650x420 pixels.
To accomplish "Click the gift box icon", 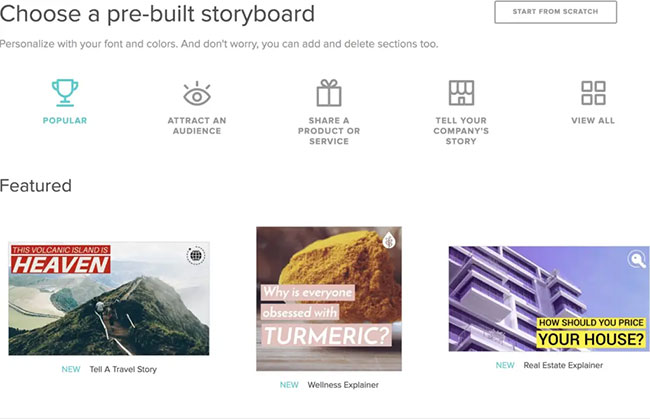I will tap(329, 93).
